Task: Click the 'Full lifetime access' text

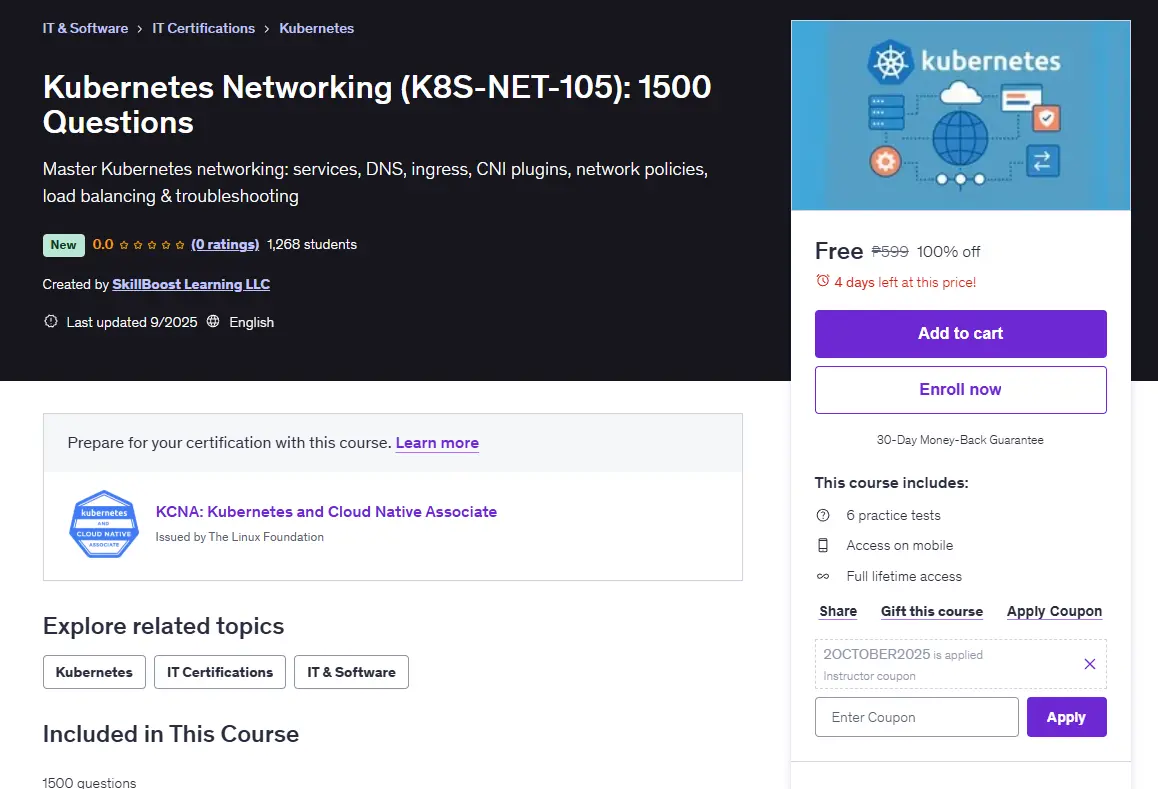Action: 904,576
